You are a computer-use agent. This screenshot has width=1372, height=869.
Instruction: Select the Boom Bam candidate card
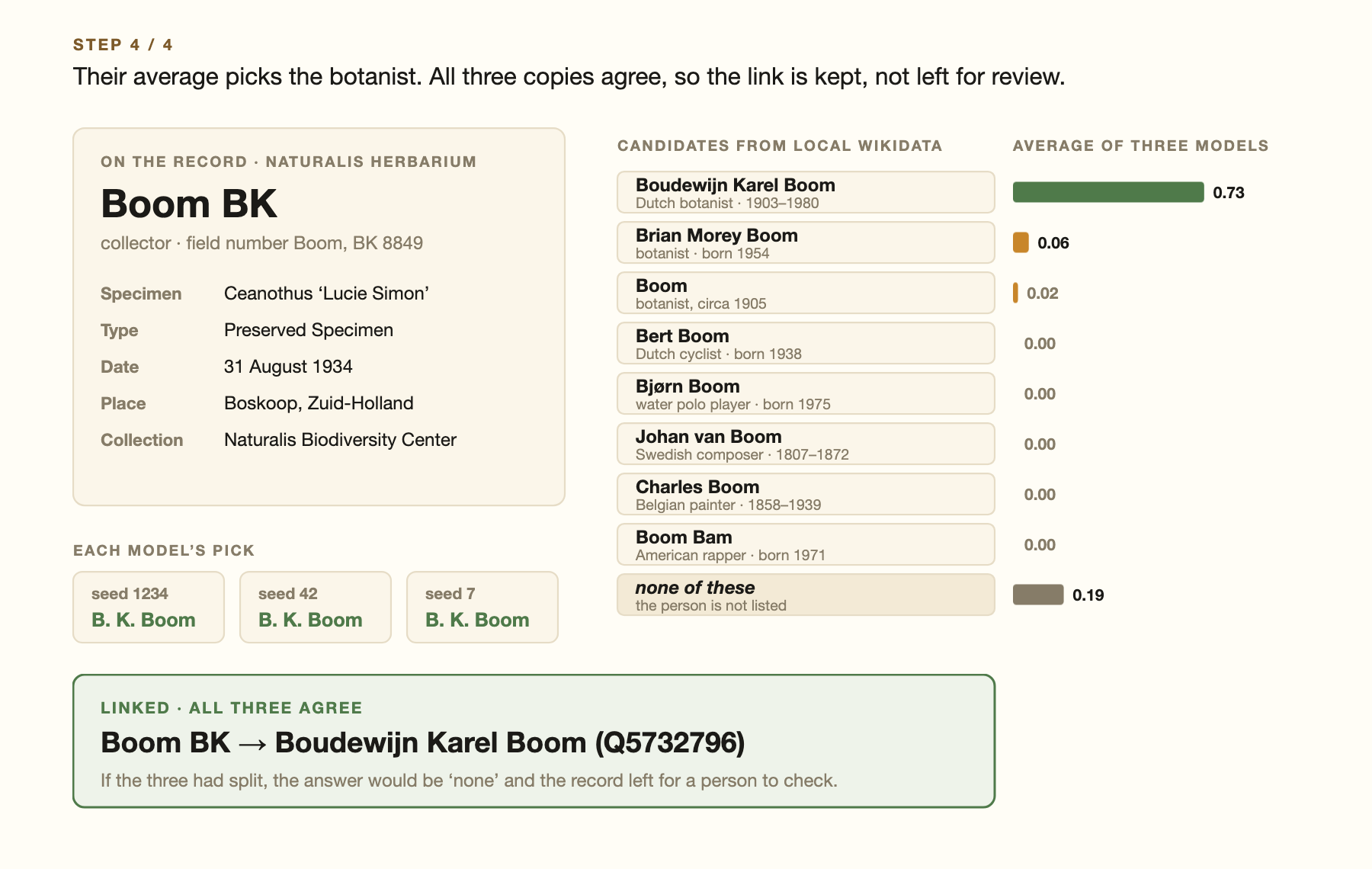[x=806, y=544]
